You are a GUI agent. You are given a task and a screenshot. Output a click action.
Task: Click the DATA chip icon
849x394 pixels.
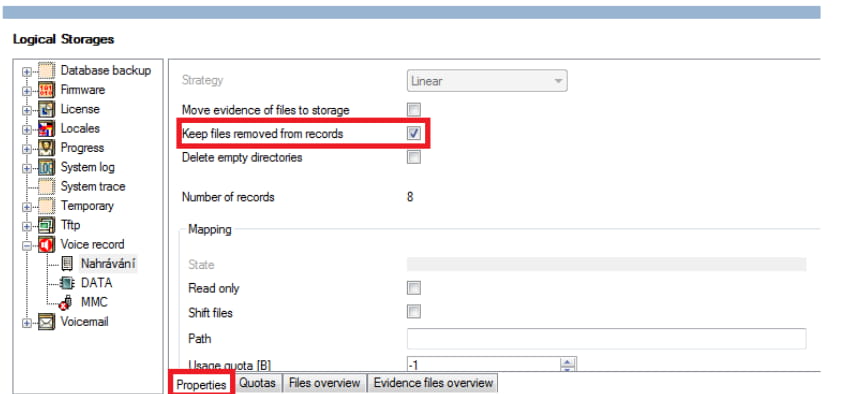pyautogui.click(x=68, y=283)
